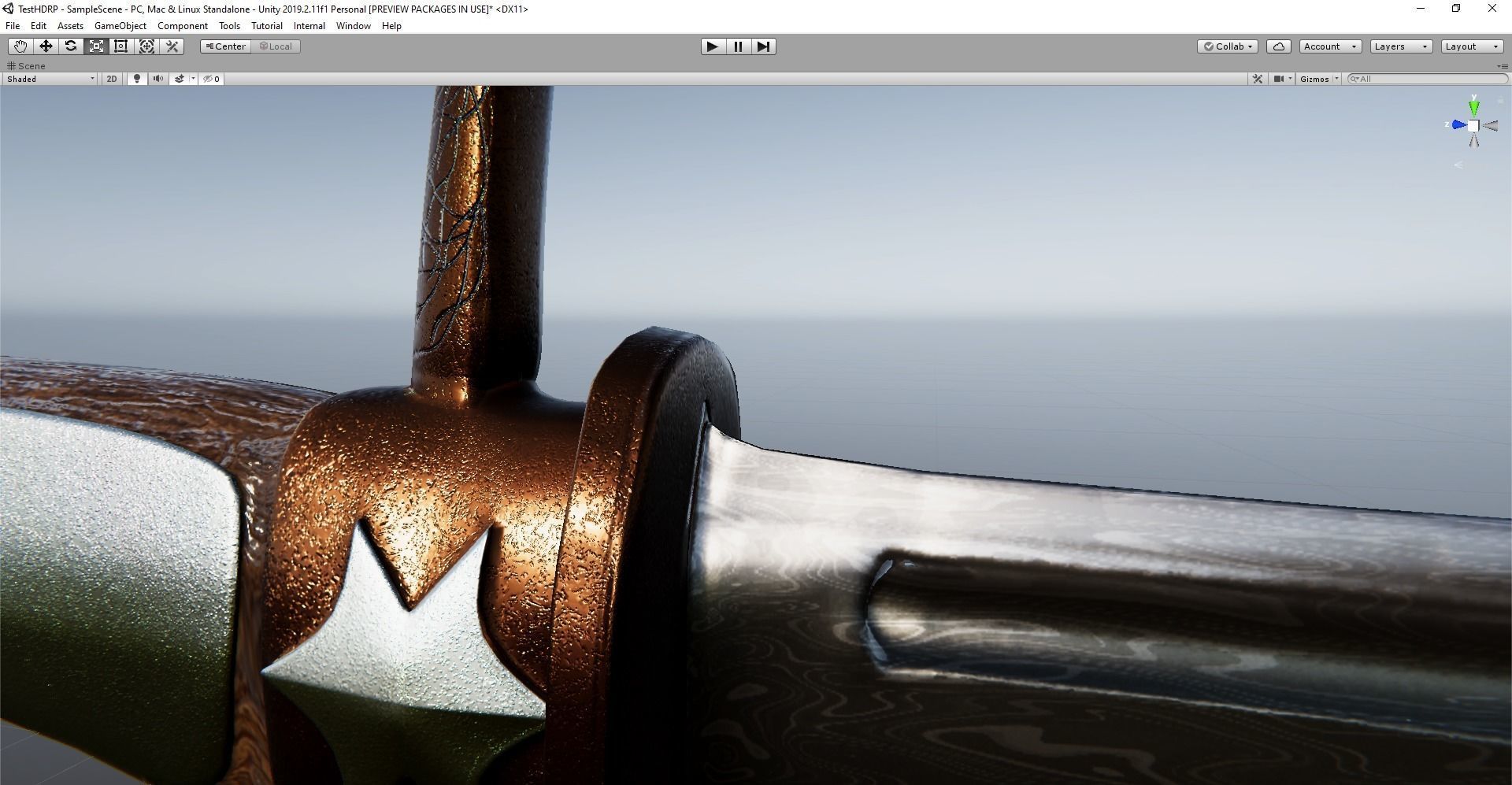Open the GameObject menu
Image resolution: width=1512 pixels, height=785 pixels.
(120, 25)
